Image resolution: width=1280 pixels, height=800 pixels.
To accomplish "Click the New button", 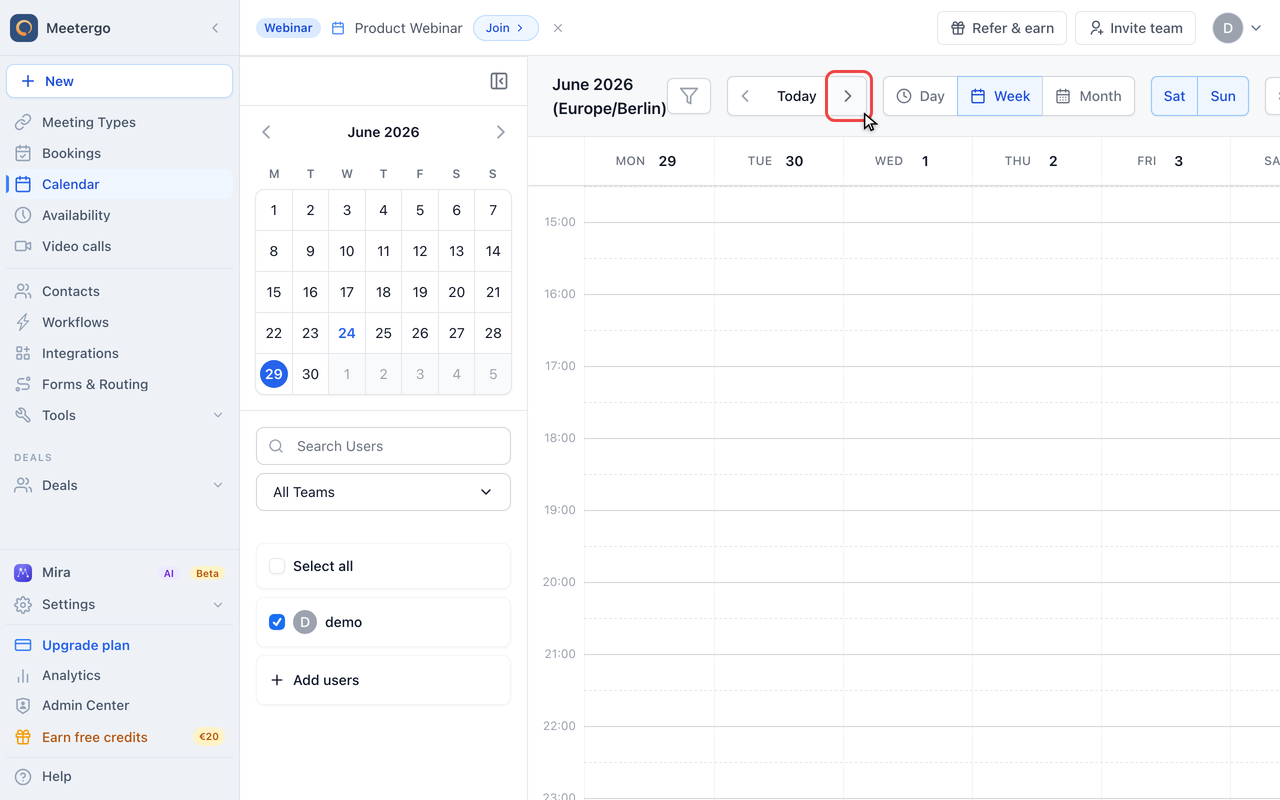I will (x=119, y=81).
